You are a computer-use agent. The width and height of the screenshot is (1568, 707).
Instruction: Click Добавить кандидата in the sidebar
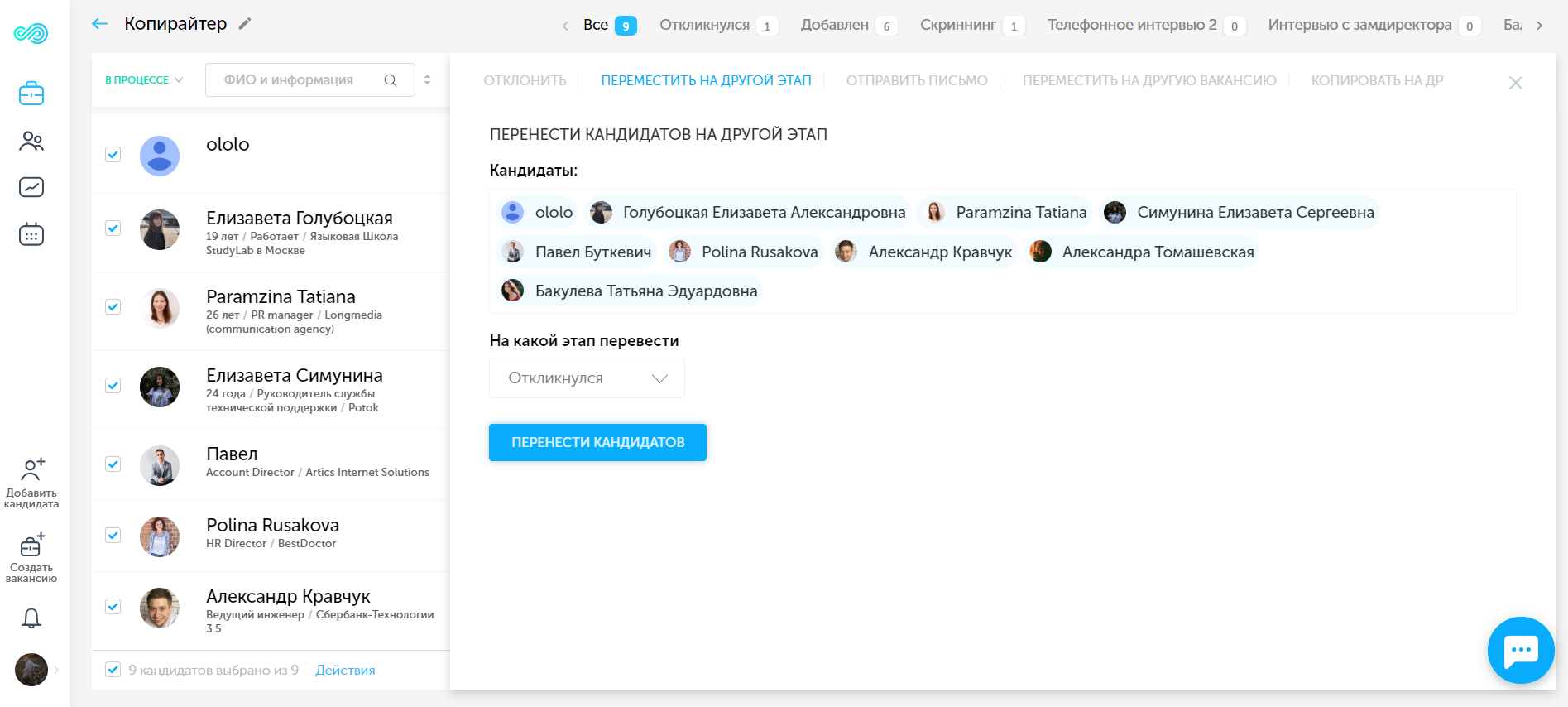tap(31, 483)
